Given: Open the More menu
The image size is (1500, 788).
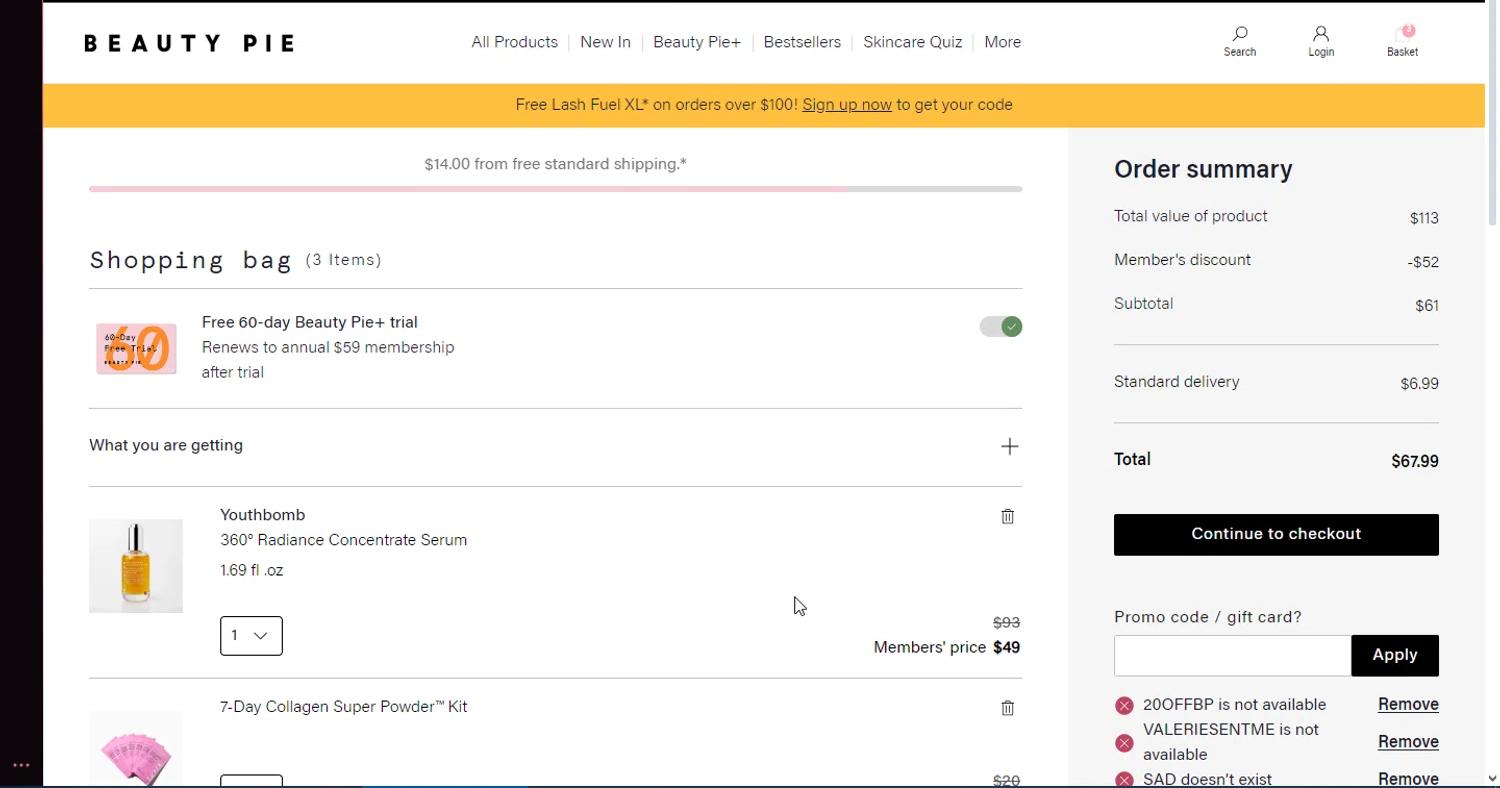Looking at the screenshot, I should (1002, 42).
